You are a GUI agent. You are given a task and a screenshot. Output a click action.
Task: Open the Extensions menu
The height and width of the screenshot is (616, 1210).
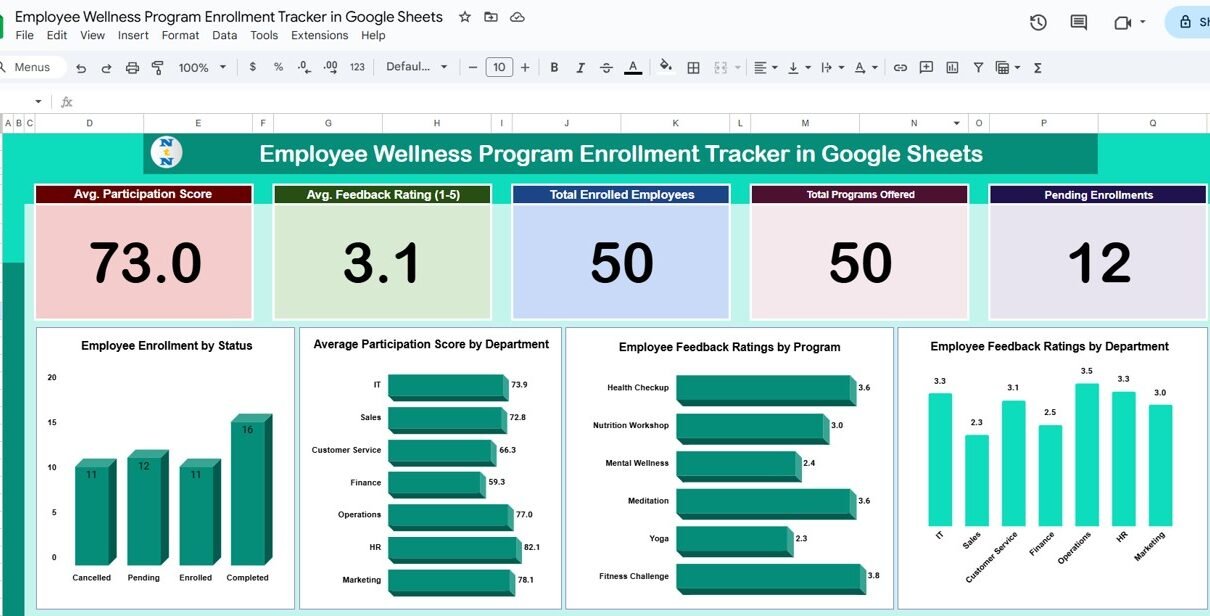tap(319, 35)
